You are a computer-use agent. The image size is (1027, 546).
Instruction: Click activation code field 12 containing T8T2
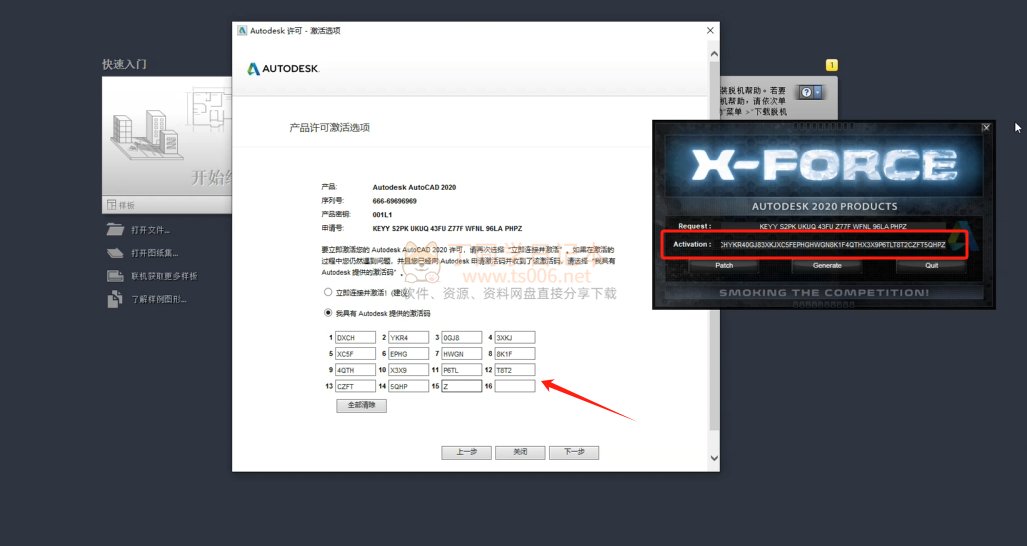[515, 370]
